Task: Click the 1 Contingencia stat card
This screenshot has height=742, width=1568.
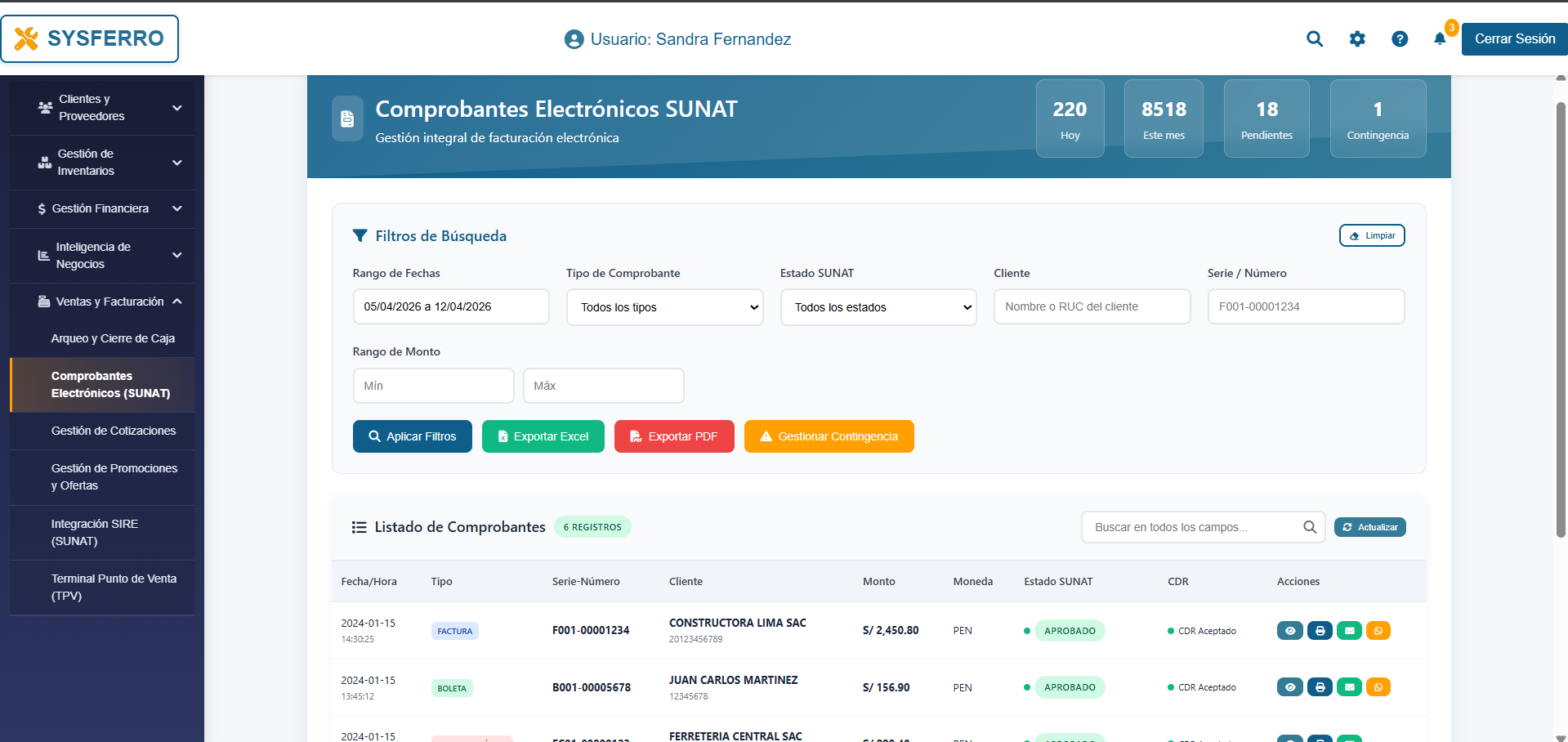Action: [1378, 118]
